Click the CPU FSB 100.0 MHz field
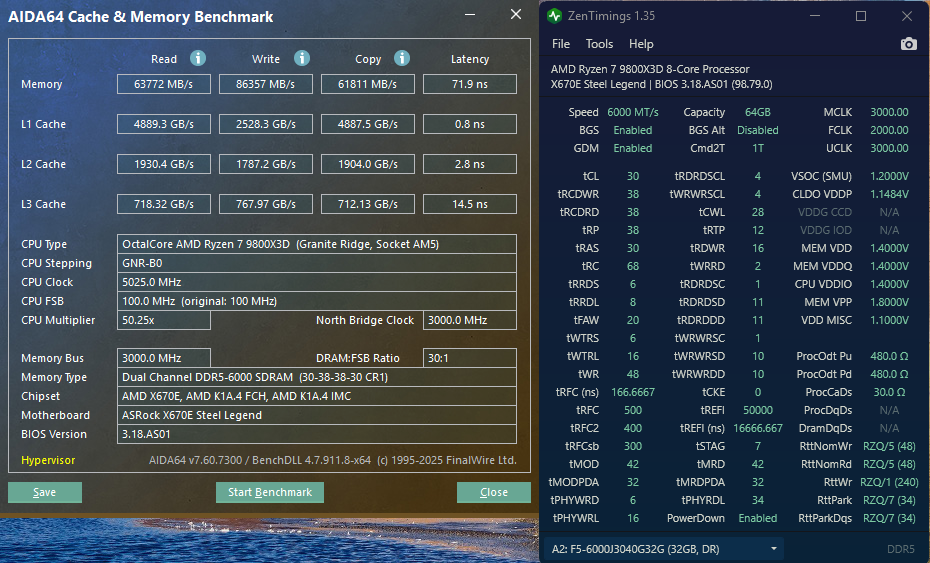This screenshot has width=930, height=563. click(317, 301)
